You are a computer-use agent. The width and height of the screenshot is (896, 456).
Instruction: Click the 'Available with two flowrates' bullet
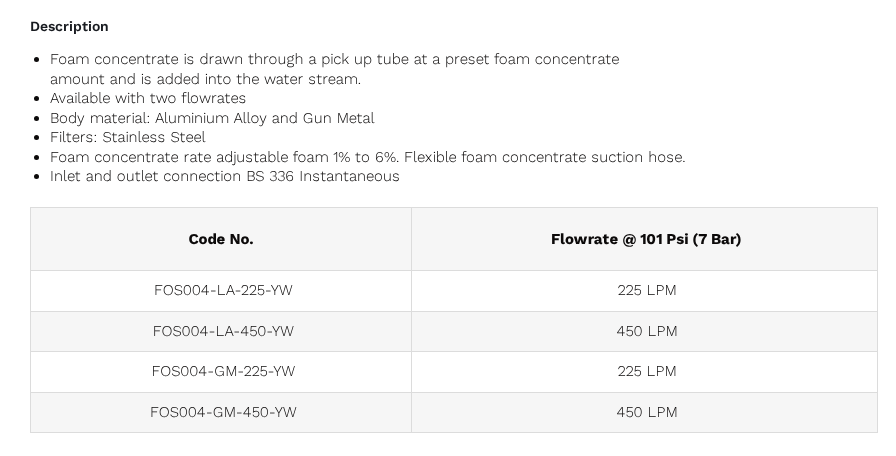(148, 98)
